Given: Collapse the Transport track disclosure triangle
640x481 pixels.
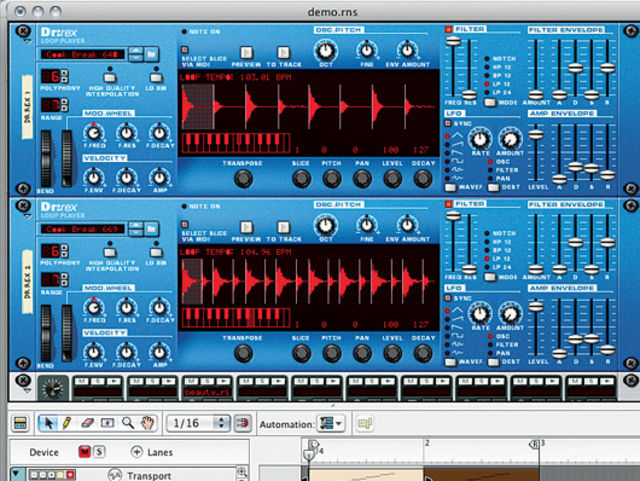Looking at the screenshot, I should (16, 474).
